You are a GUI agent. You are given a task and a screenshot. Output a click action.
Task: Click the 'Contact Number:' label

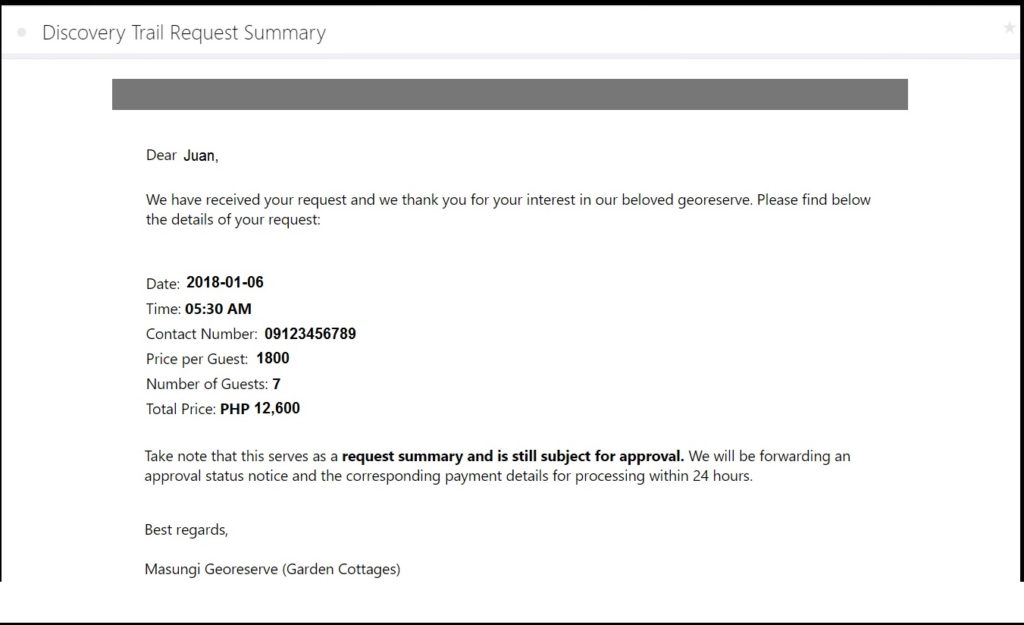coord(201,334)
